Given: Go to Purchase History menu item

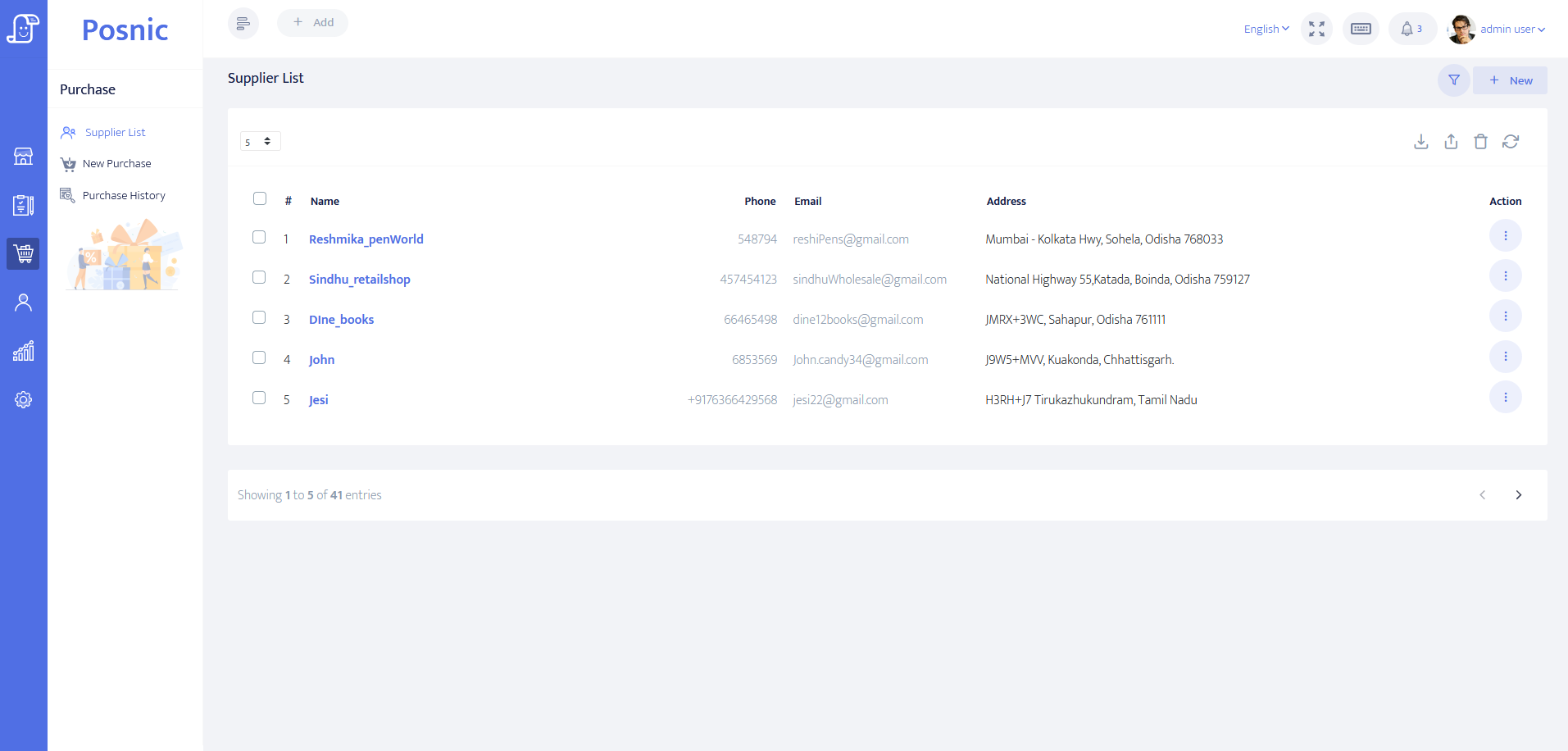Looking at the screenshot, I should coord(124,196).
